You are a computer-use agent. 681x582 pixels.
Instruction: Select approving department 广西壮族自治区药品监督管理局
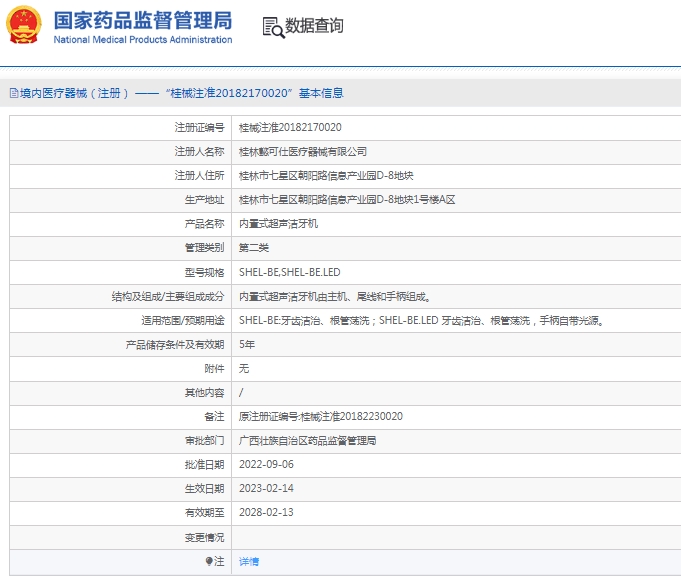click(x=307, y=440)
